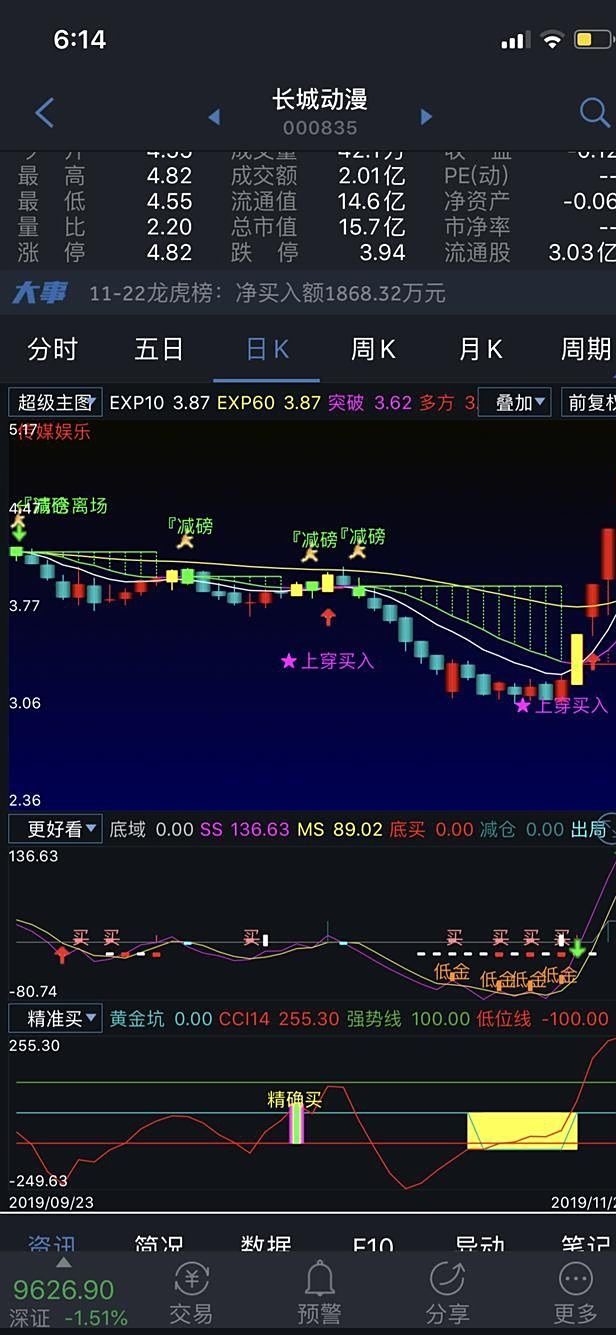Switch to the 月K tab
The width and height of the screenshot is (616, 1335).
coord(481,349)
